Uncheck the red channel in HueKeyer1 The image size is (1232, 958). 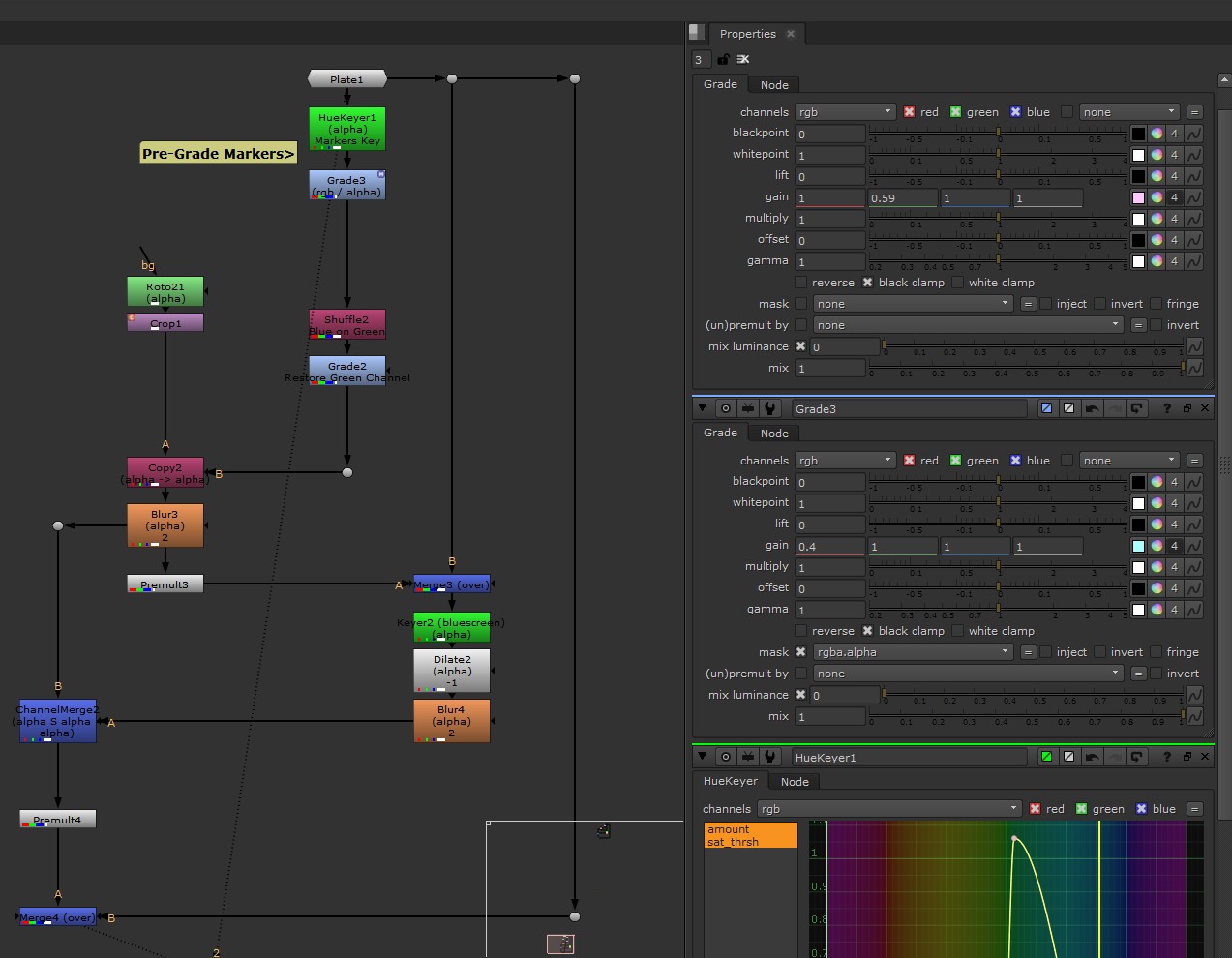1036,809
